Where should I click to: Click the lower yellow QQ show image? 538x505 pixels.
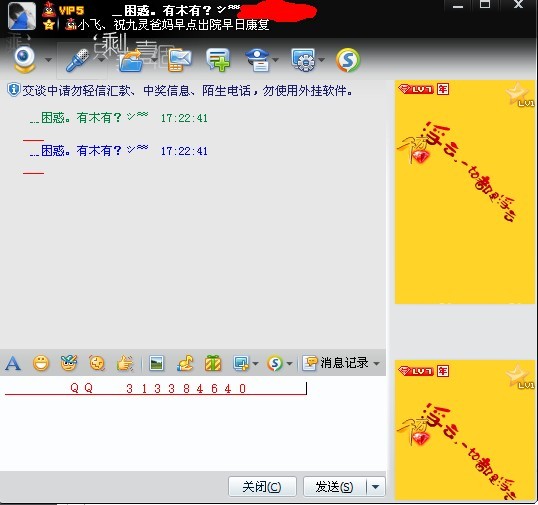pos(465,430)
